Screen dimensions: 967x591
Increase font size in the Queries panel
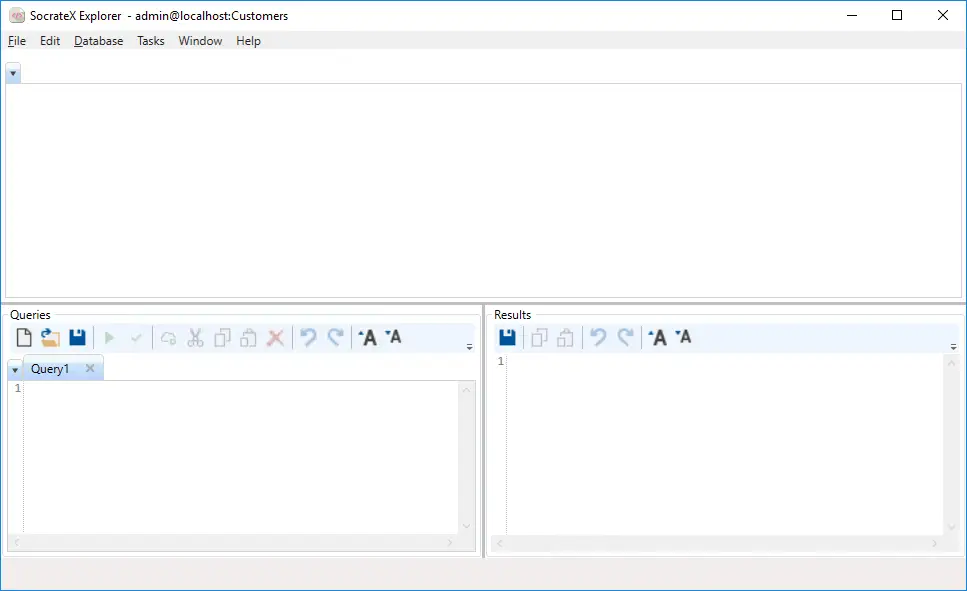[368, 337]
